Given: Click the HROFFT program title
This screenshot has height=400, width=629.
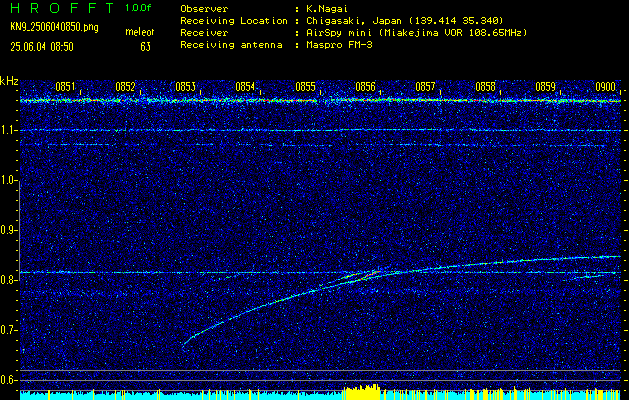Looking at the screenshot, I should 62,8.
